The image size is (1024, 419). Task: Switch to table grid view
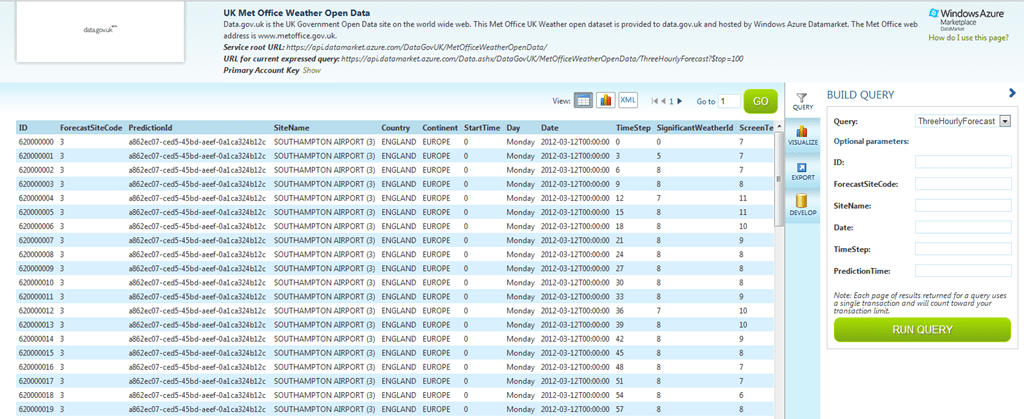point(583,101)
